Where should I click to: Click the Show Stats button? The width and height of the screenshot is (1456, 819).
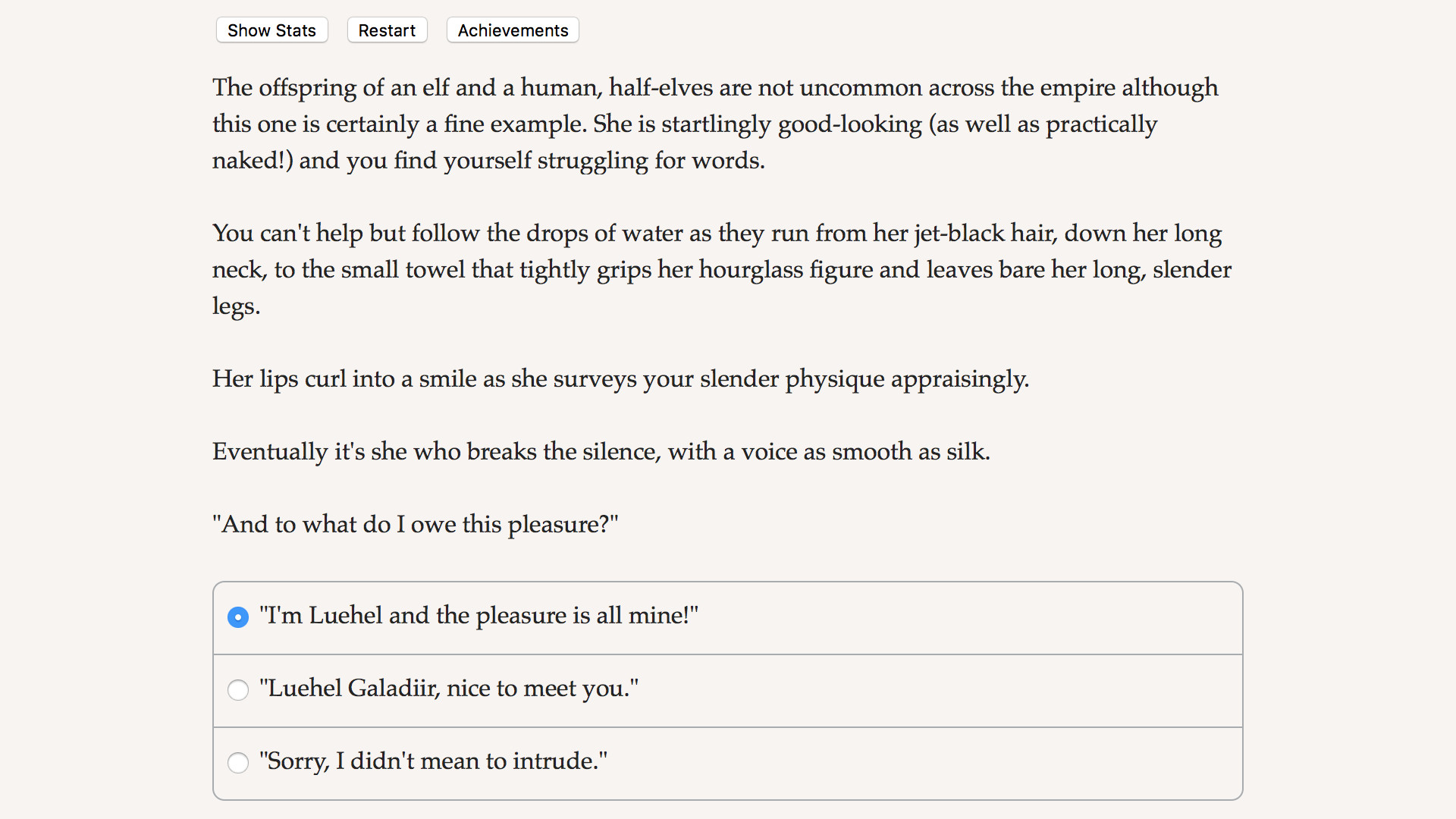pyautogui.click(x=271, y=30)
